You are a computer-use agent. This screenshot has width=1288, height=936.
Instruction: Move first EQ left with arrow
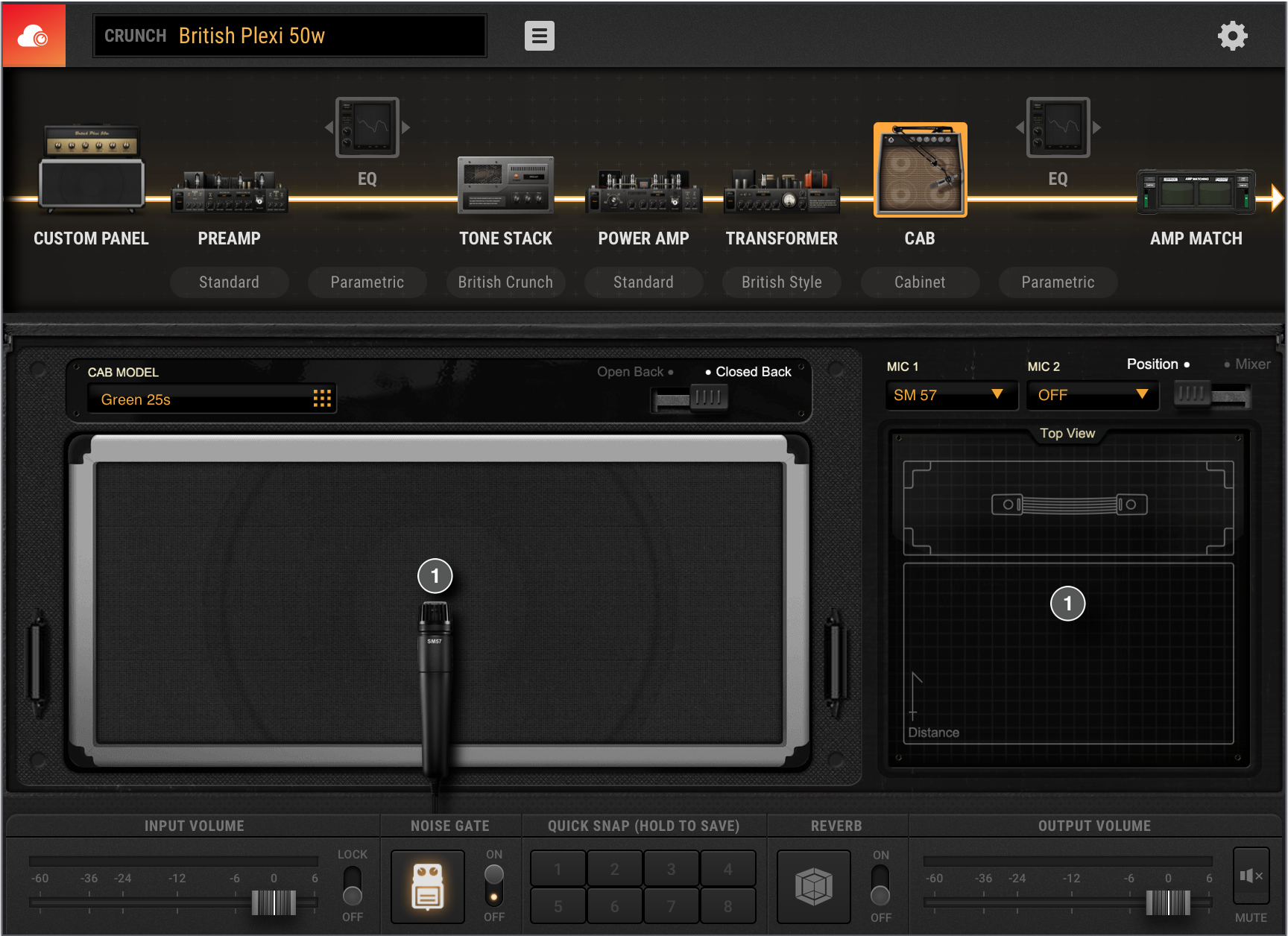coord(329,127)
